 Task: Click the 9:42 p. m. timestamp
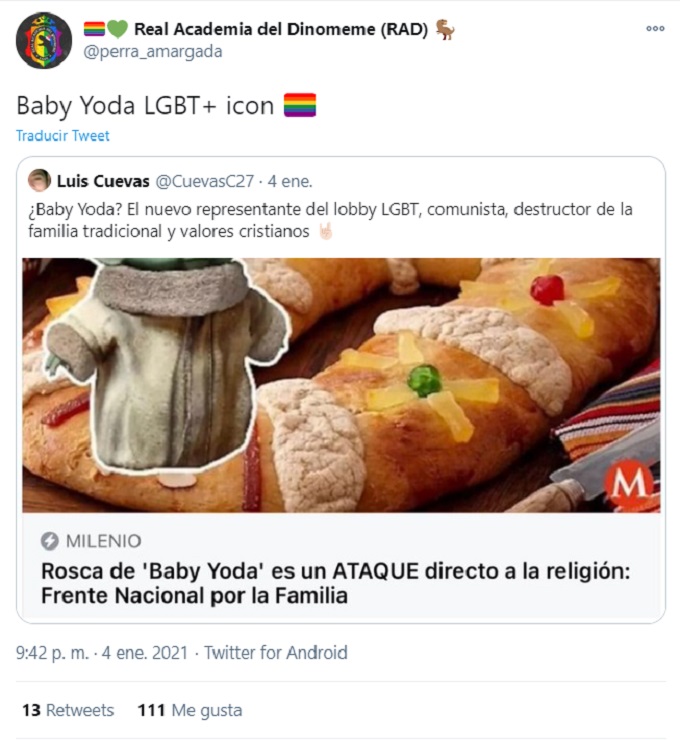click(52, 653)
